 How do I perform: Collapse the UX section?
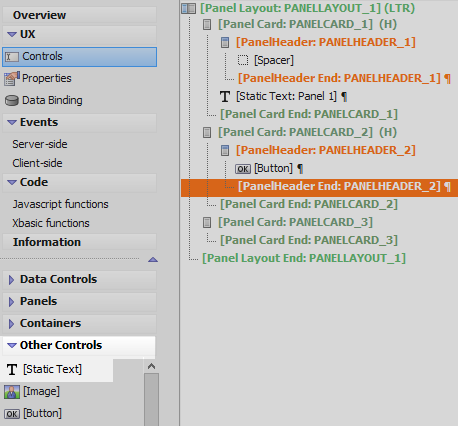(12, 34)
